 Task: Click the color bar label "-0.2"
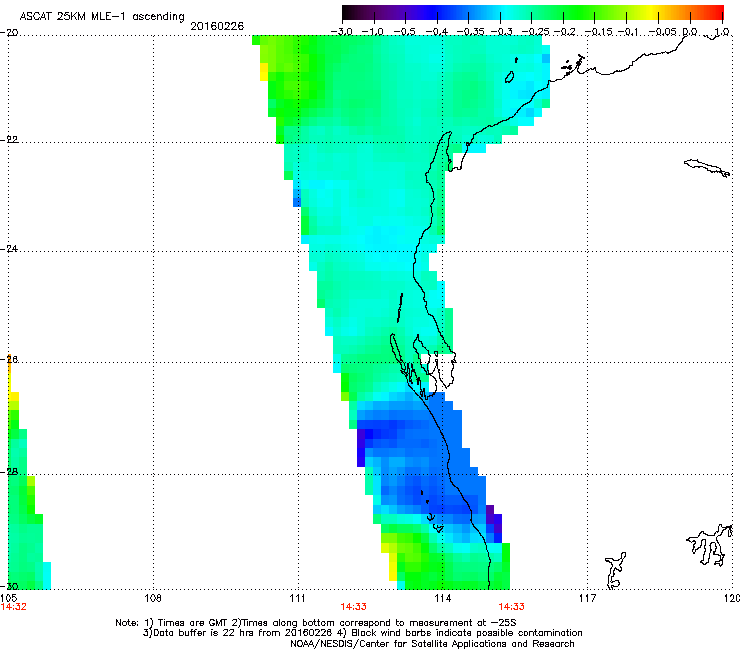click(565, 32)
